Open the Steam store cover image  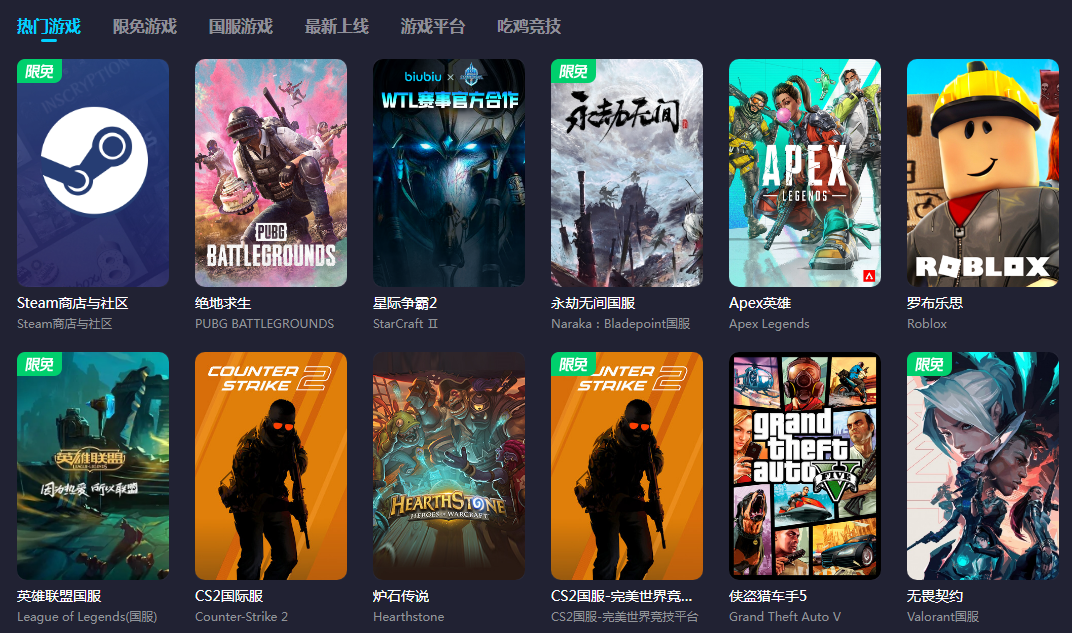[x=93, y=173]
